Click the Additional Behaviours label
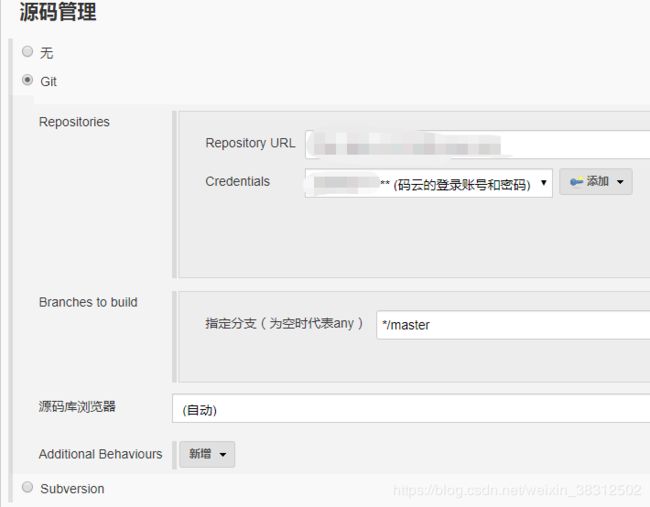The width and height of the screenshot is (650, 507). [100, 454]
